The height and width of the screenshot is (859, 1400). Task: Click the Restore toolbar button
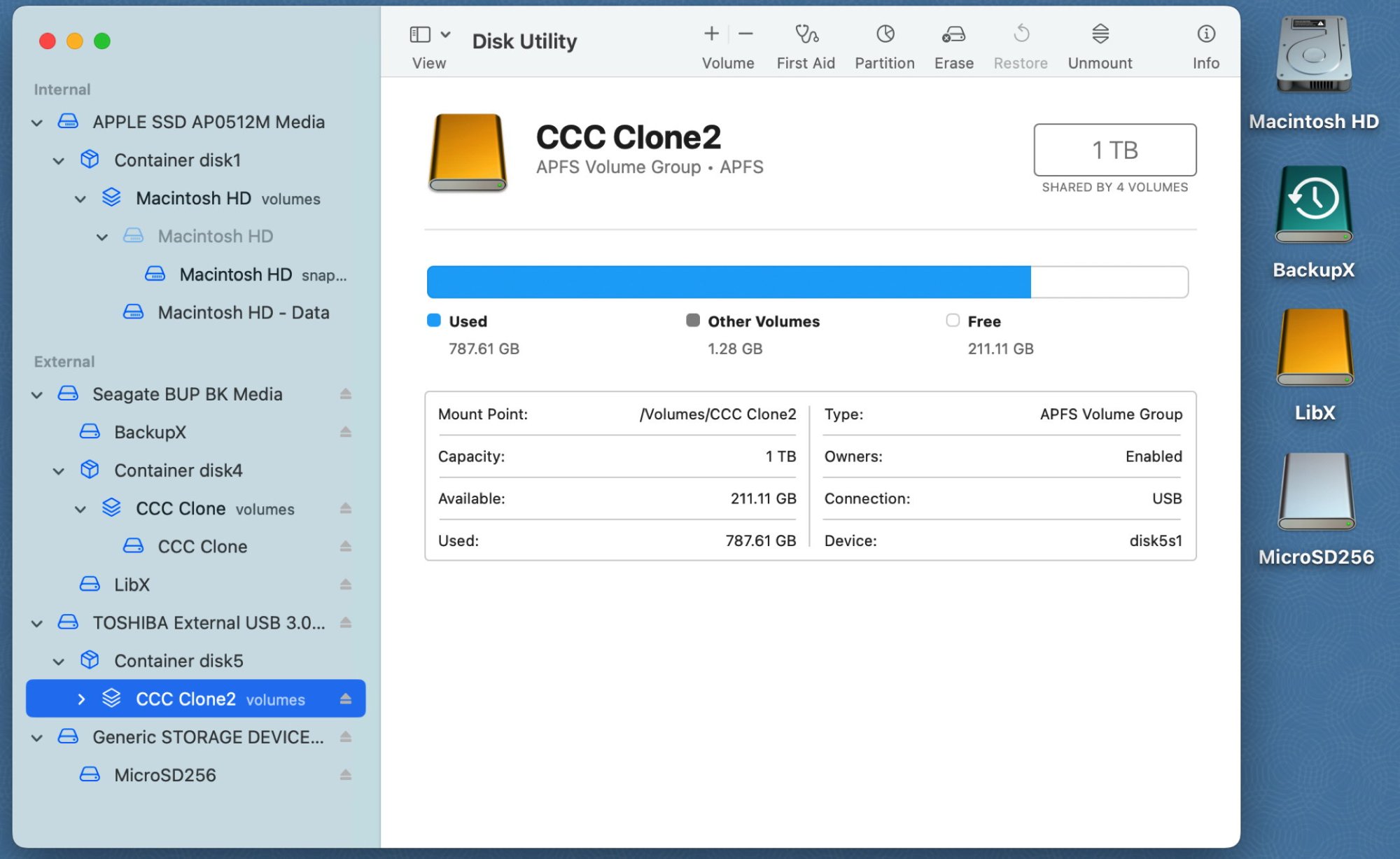1021,34
